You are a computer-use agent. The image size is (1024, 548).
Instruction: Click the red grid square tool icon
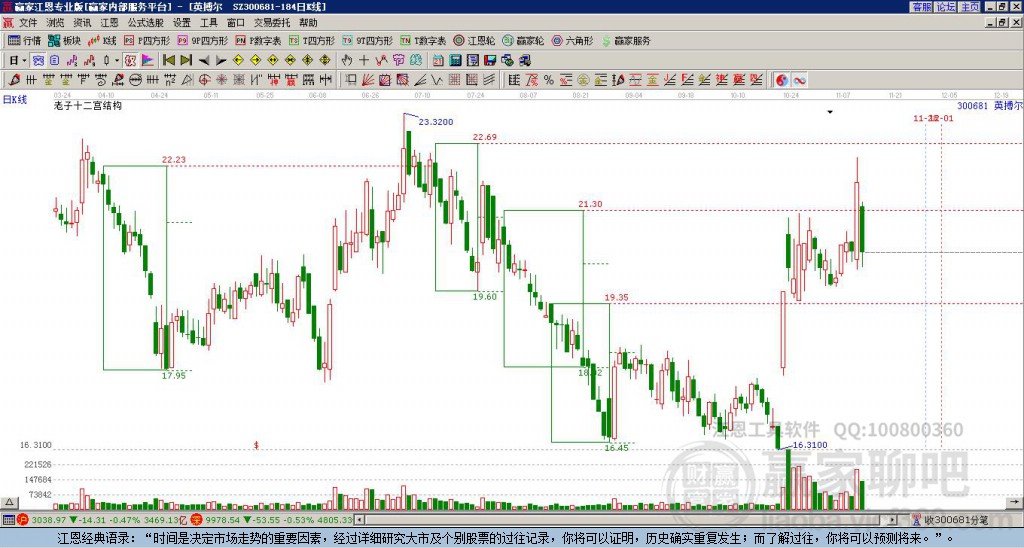454,80
